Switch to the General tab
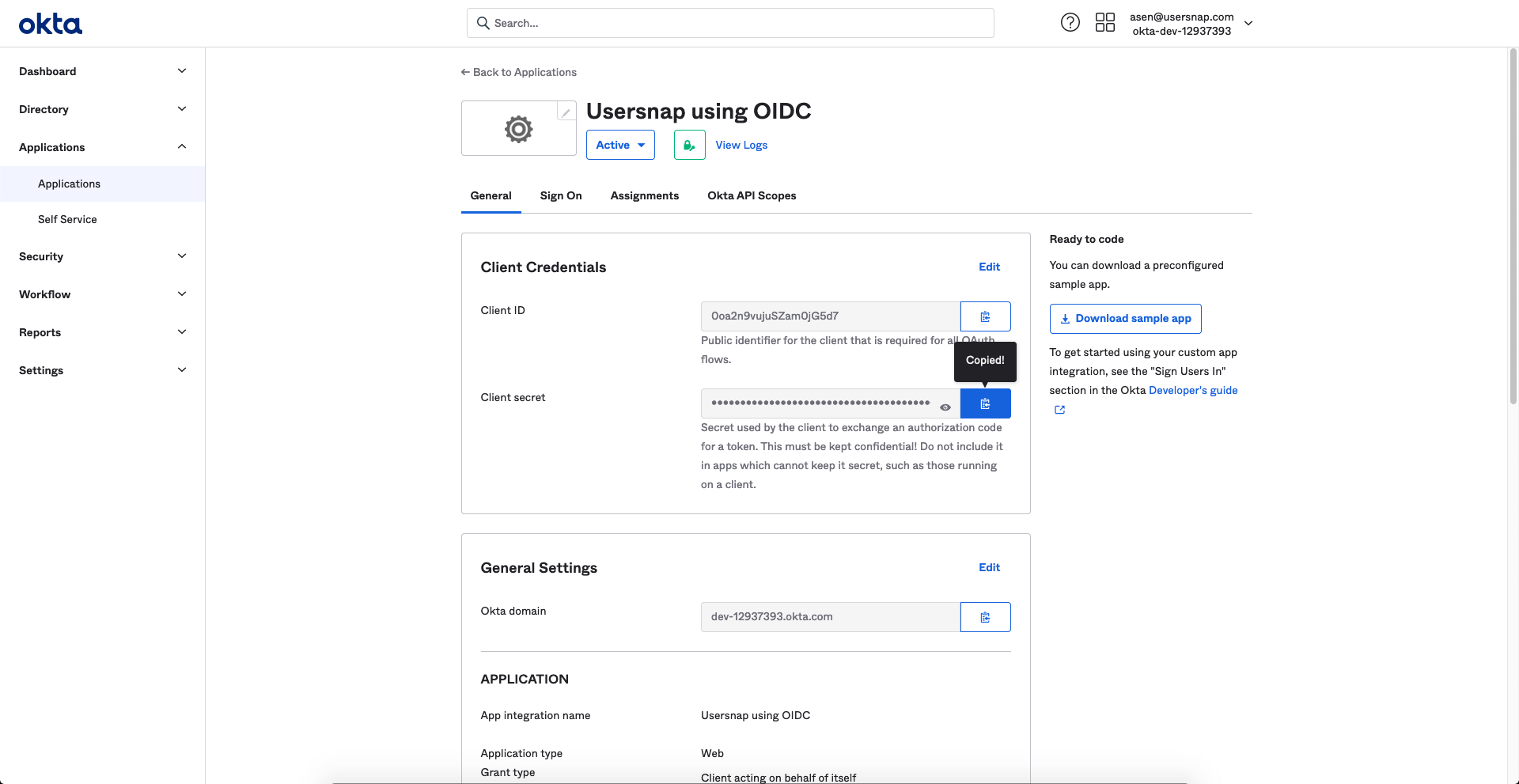Screen dimensions: 1519x784 pos(491,195)
